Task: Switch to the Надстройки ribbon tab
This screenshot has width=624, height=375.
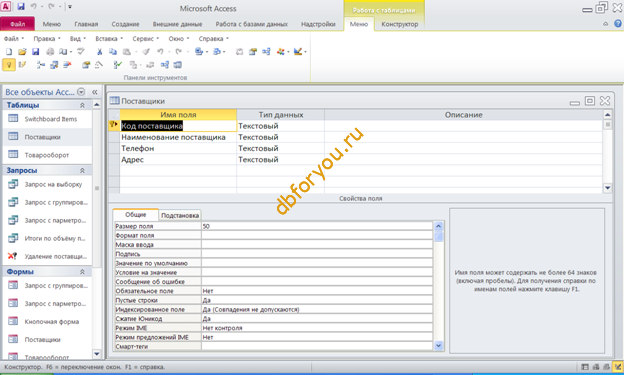Action: (x=318, y=24)
